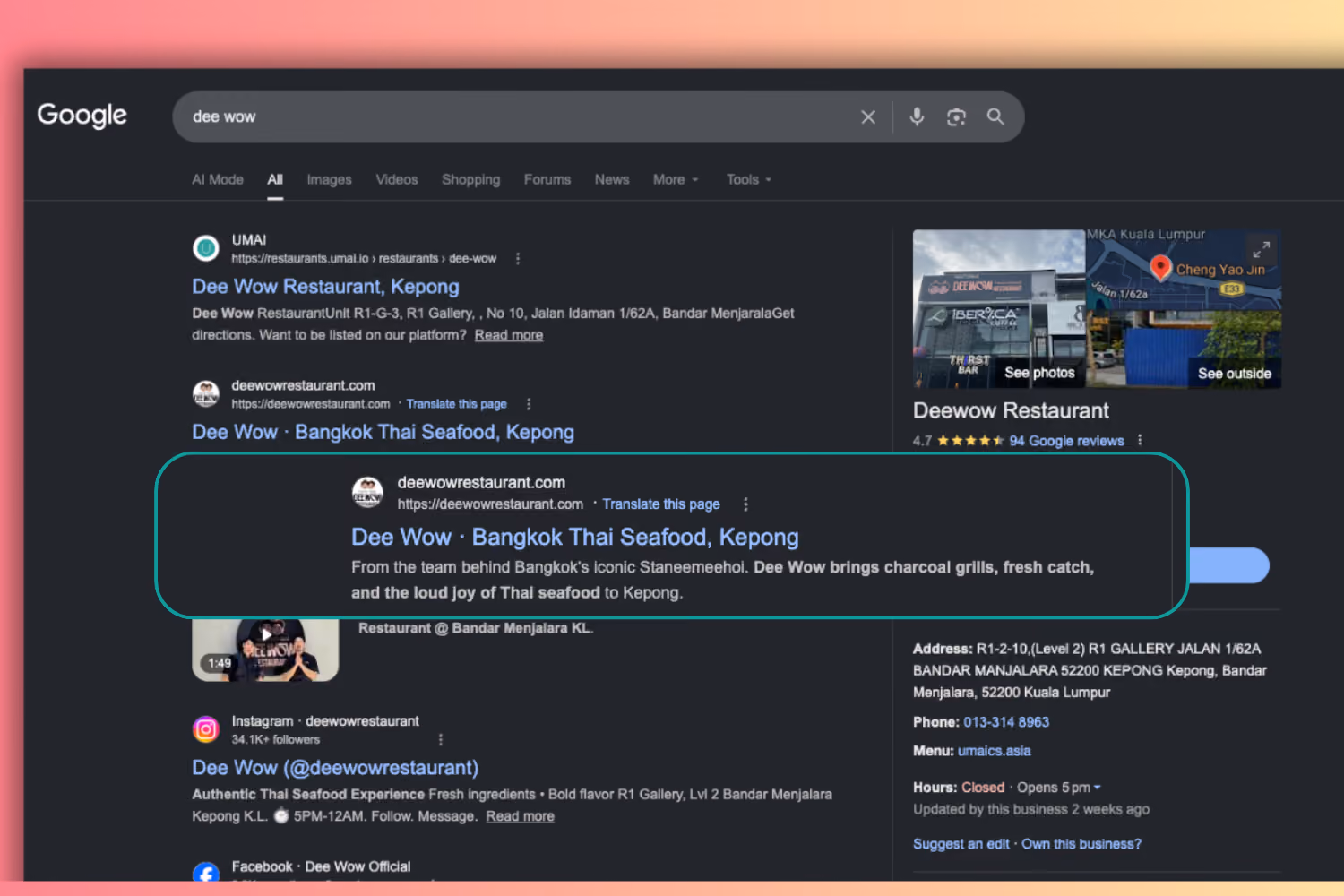Open the three-dot menu on the Instagram result

coord(440,739)
